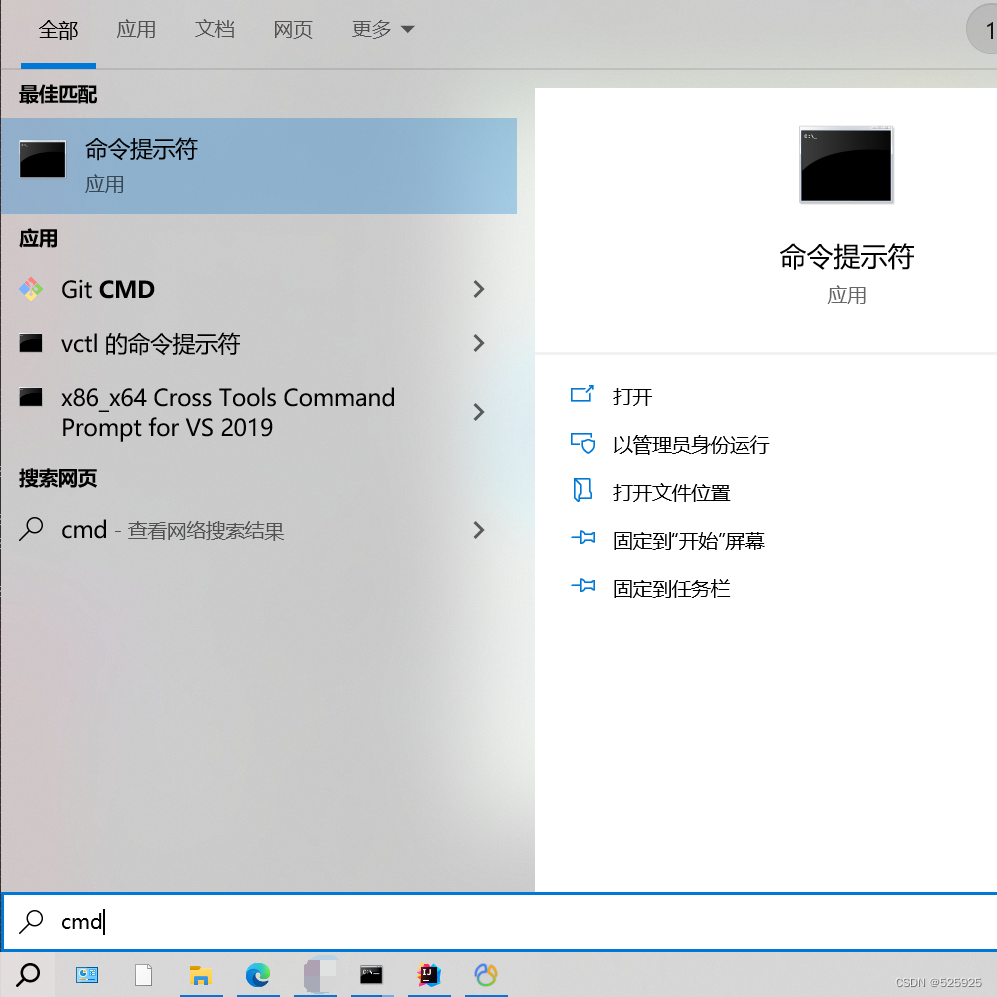Open the command prompt taskbar icon
997x997 pixels.
click(x=371, y=975)
